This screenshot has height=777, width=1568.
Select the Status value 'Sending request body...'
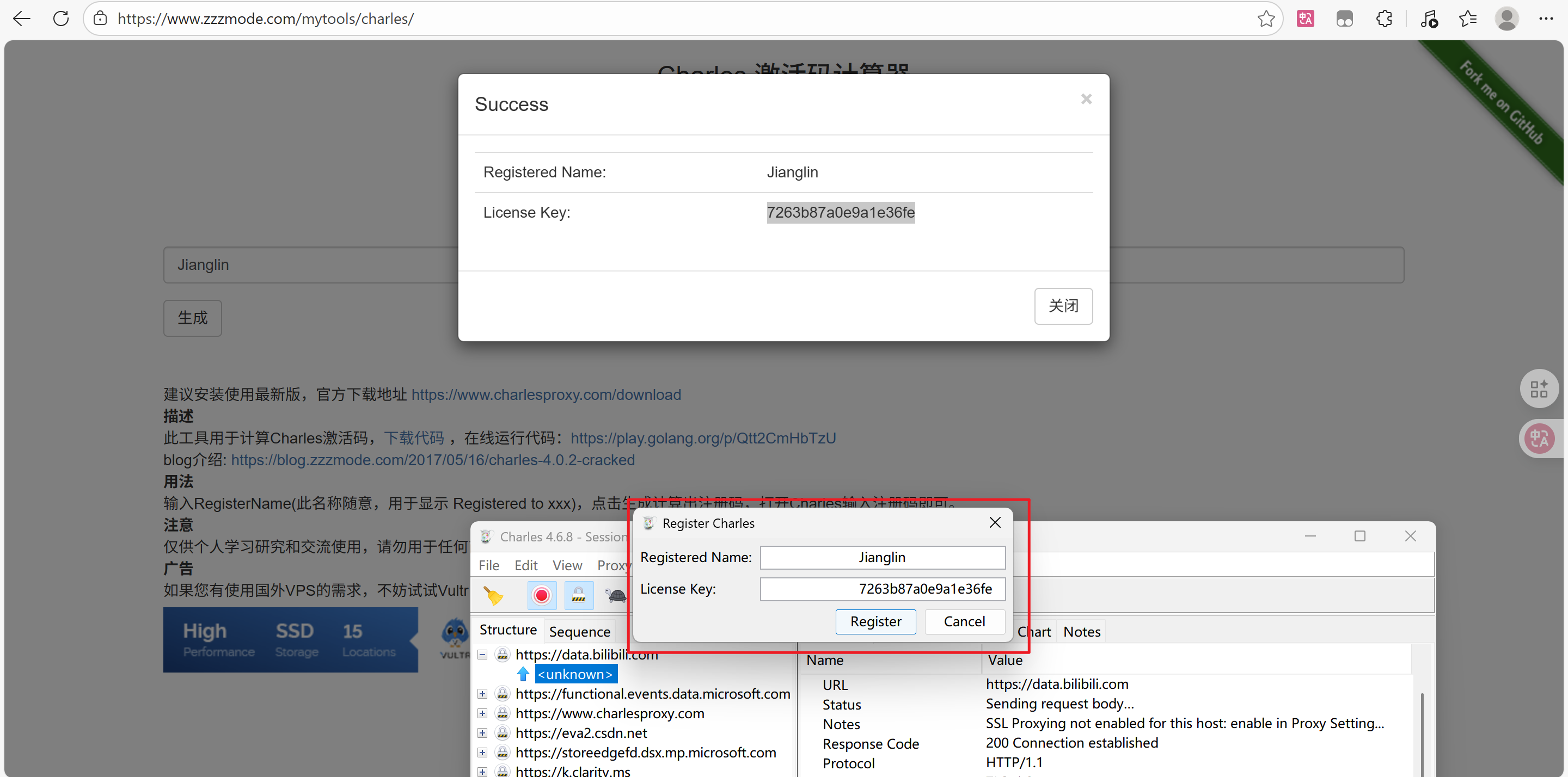(x=1059, y=704)
